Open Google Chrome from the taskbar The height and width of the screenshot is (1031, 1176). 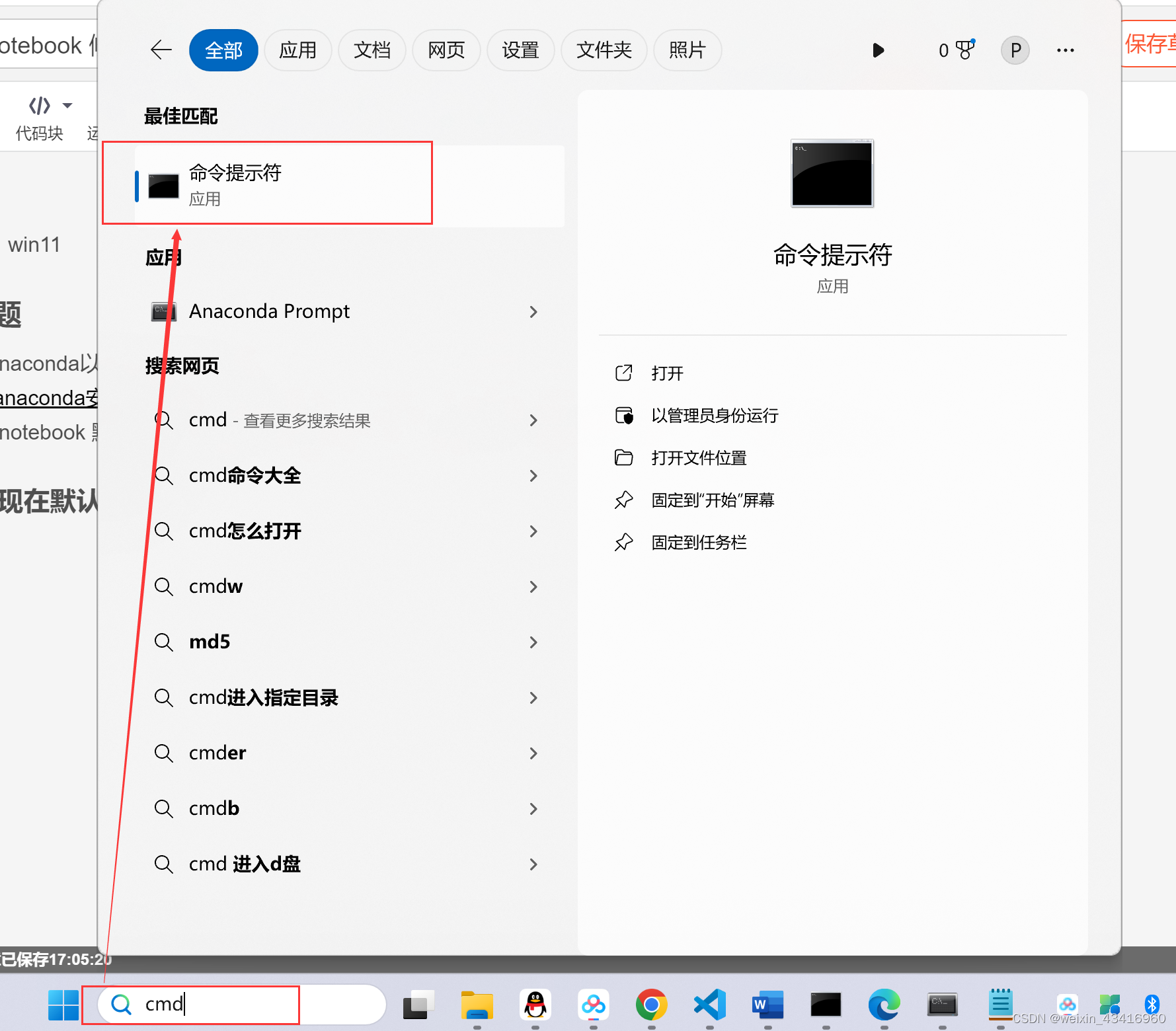coord(651,1005)
